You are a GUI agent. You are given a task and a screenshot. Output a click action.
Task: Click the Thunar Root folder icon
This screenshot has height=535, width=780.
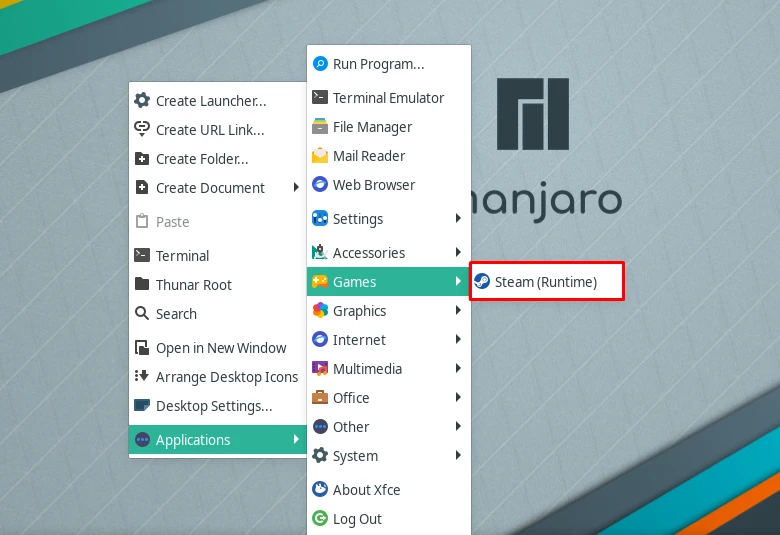(142, 284)
